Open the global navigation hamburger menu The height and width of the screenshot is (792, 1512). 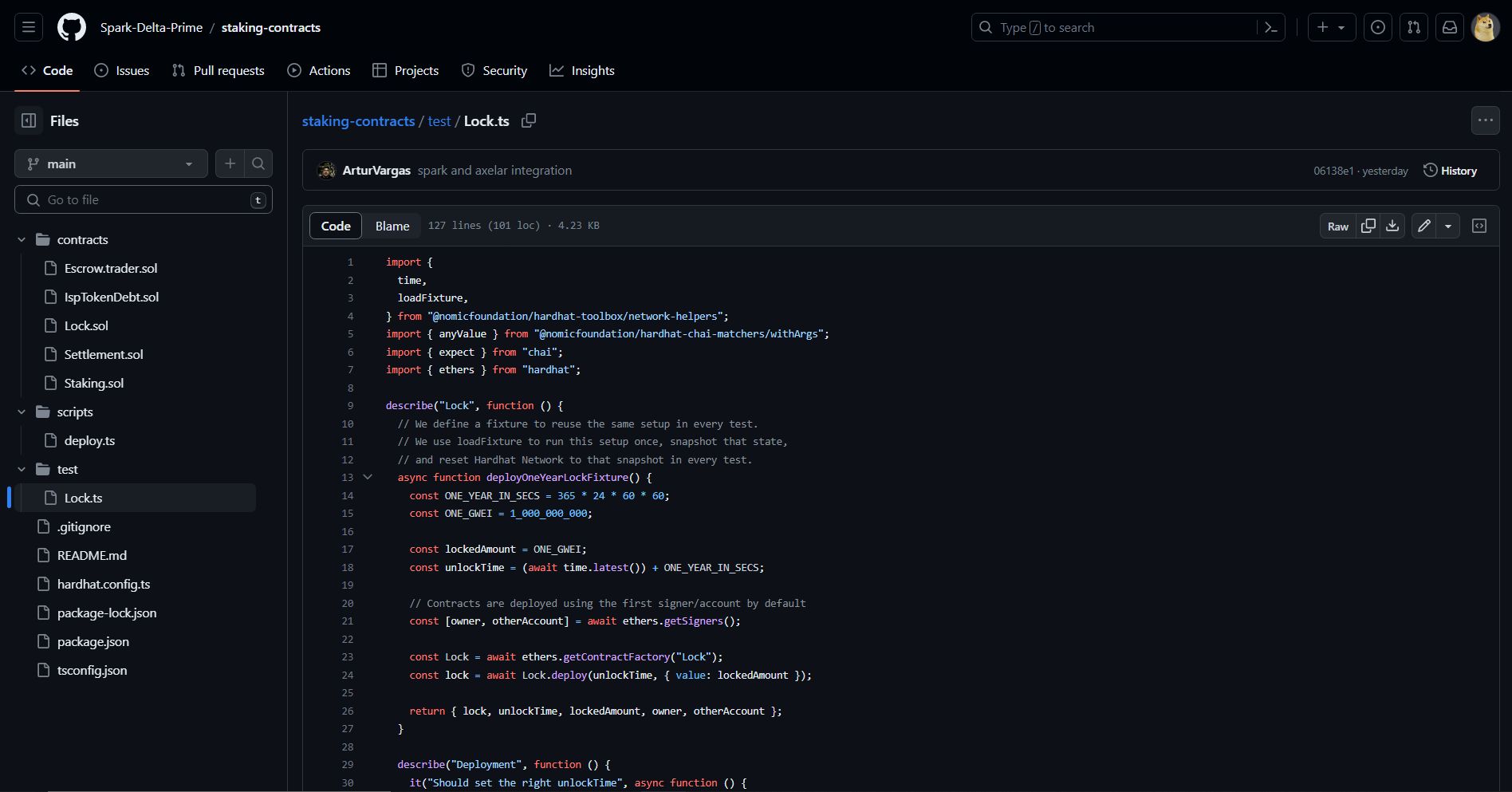coord(29,27)
